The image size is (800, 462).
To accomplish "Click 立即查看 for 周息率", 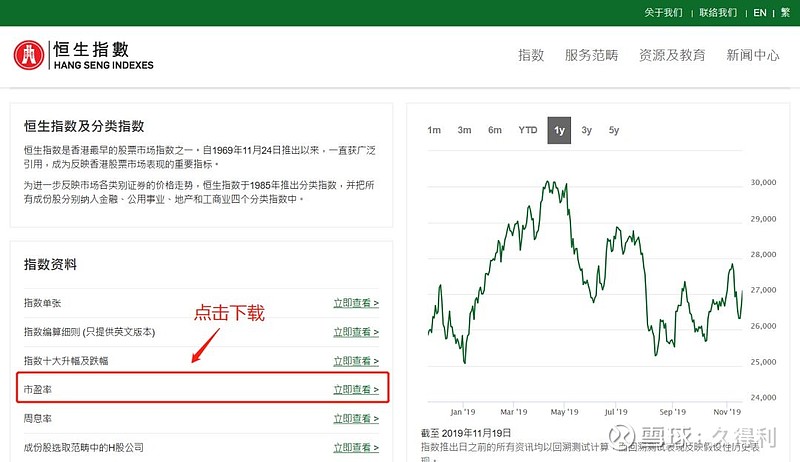I will coord(356,419).
